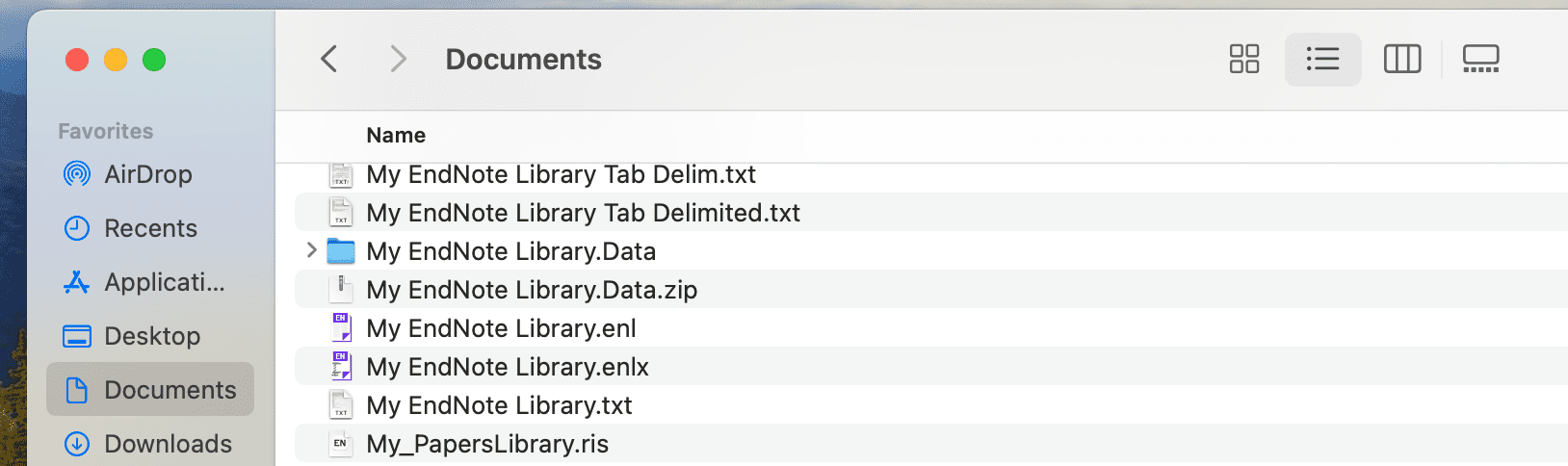Open Recents in the sidebar
This screenshot has width=1568, height=466.
[149, 228]
